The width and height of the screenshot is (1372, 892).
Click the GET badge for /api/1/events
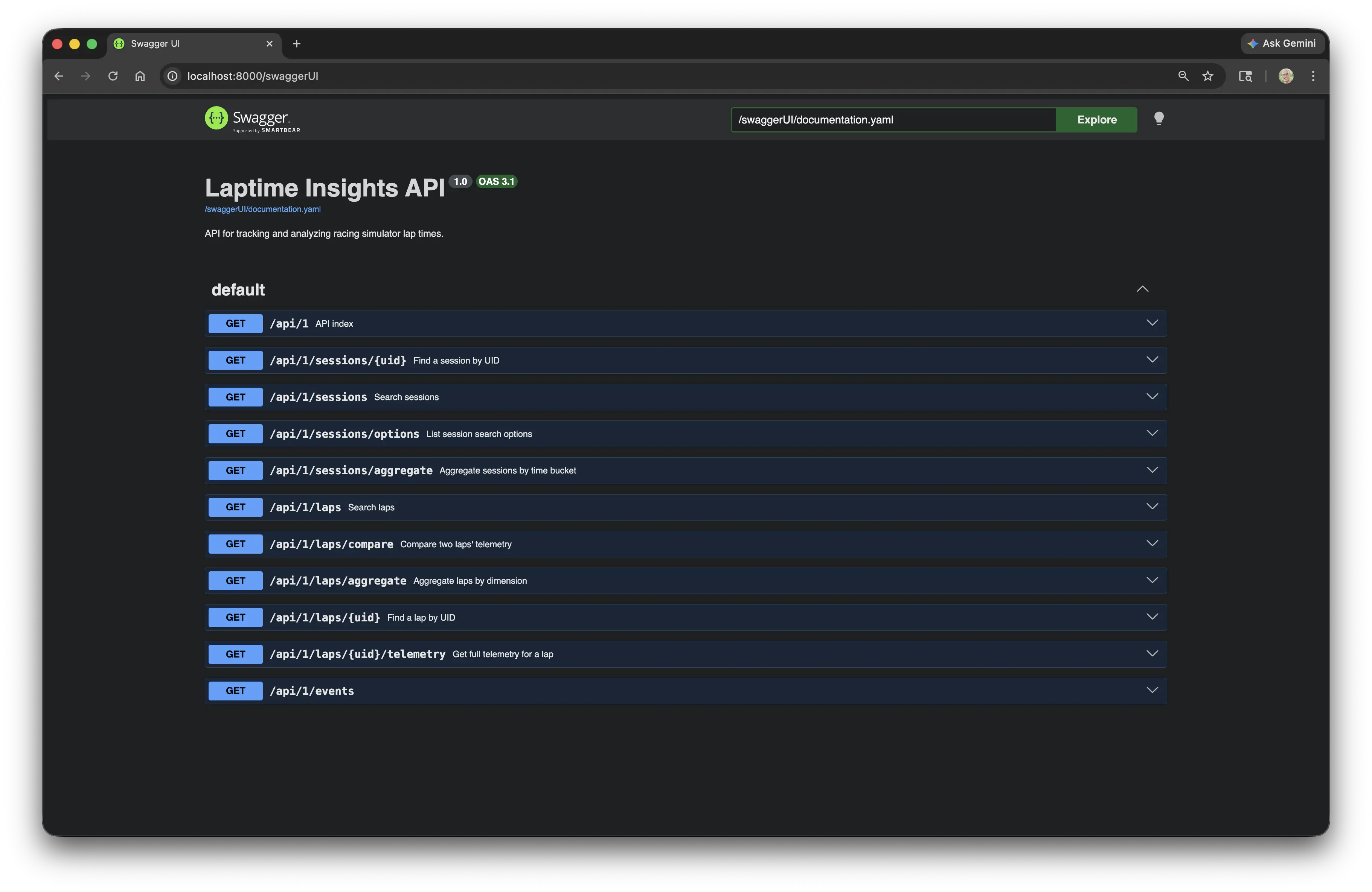tap(235, 690)
